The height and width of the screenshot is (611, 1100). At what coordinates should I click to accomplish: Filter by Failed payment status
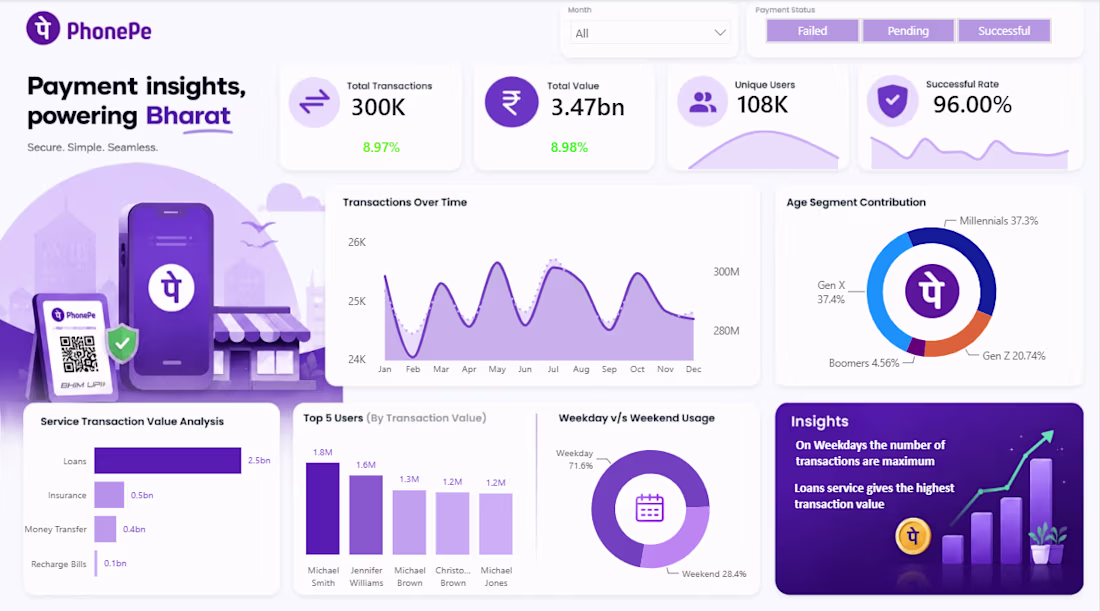(x=812, y=31)
